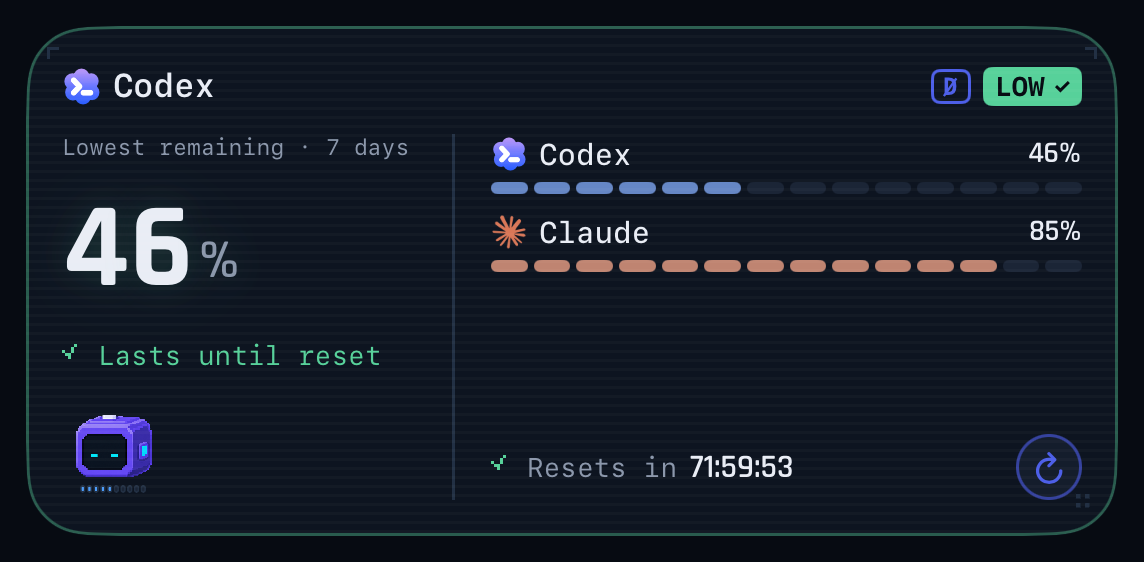Click the Codex logo in the widget header
Screen dimensions: 1144x562
click(x=82, y=86)
